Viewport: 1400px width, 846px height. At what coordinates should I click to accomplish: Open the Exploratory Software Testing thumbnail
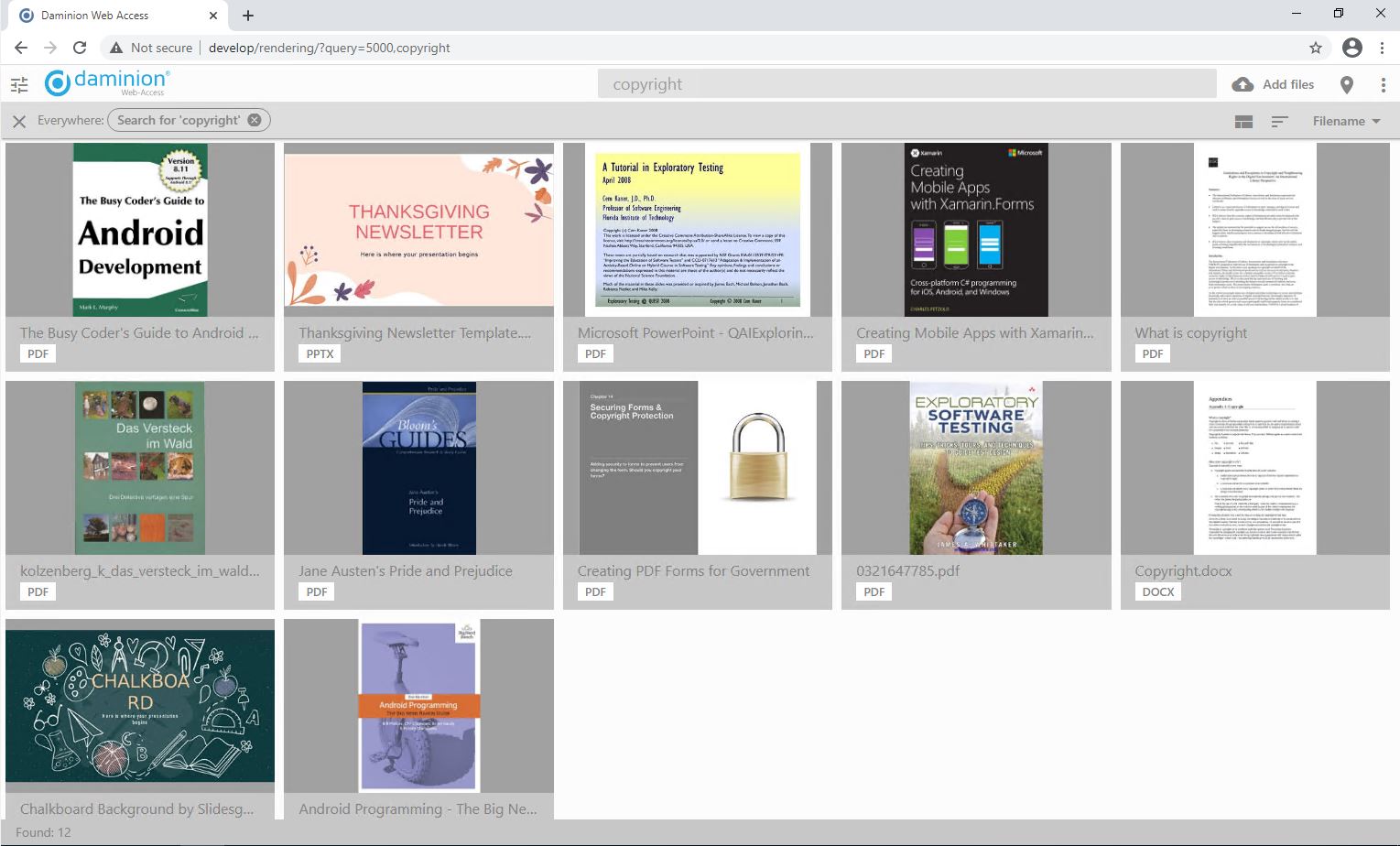pyautogui.click(x=975, y=467)
